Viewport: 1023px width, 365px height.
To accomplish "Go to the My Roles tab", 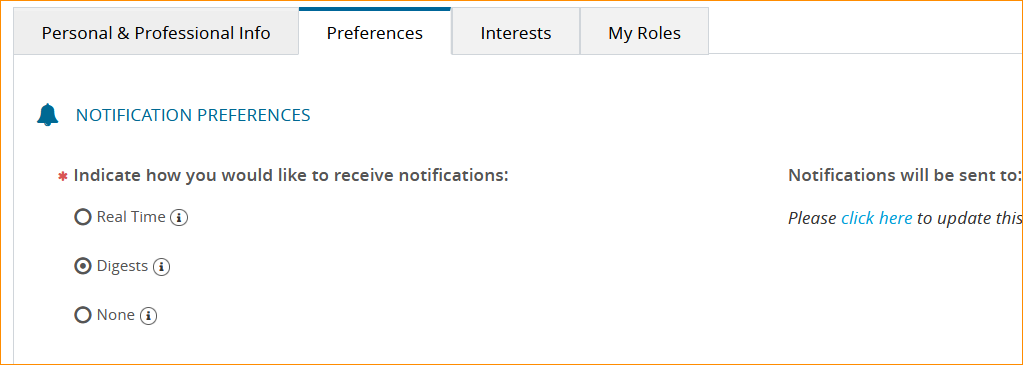I will tap(644, 33).
